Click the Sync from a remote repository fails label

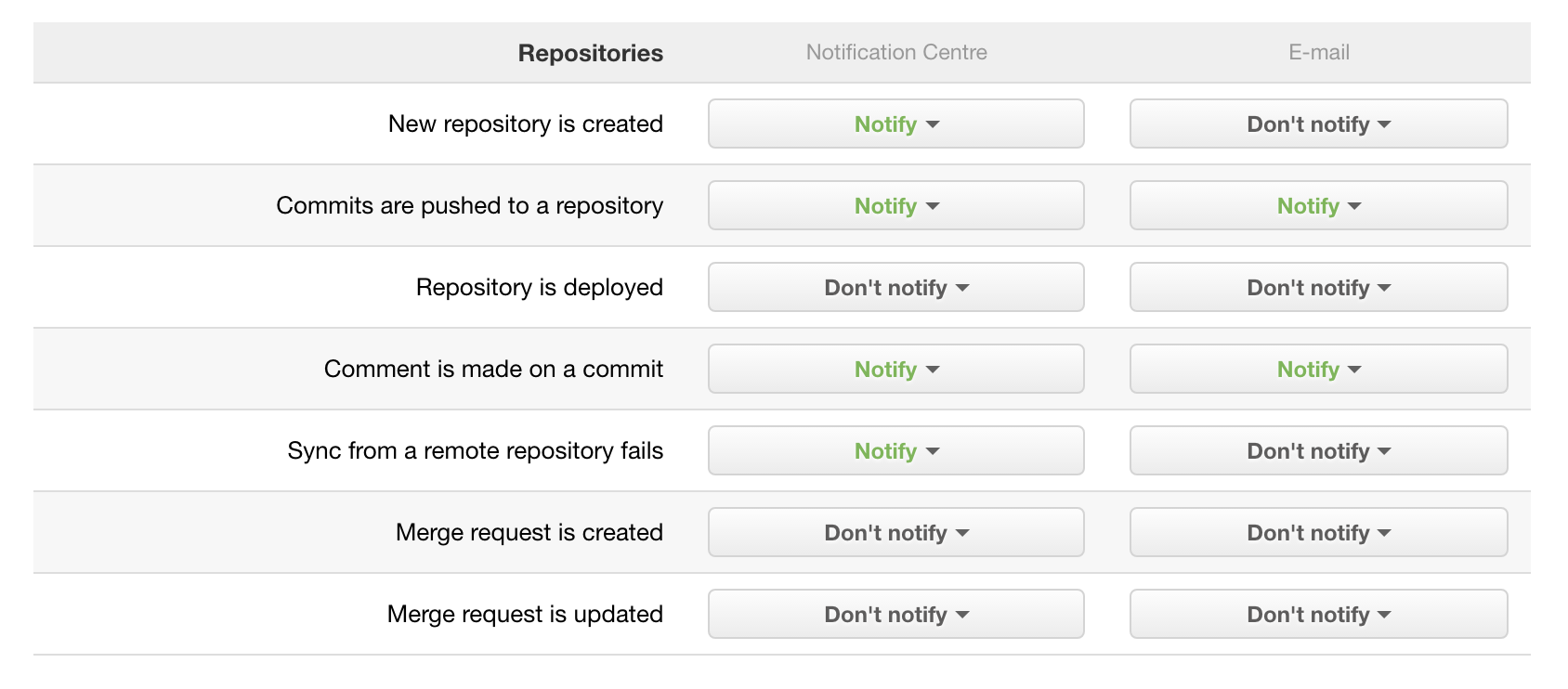coord(475,450)
